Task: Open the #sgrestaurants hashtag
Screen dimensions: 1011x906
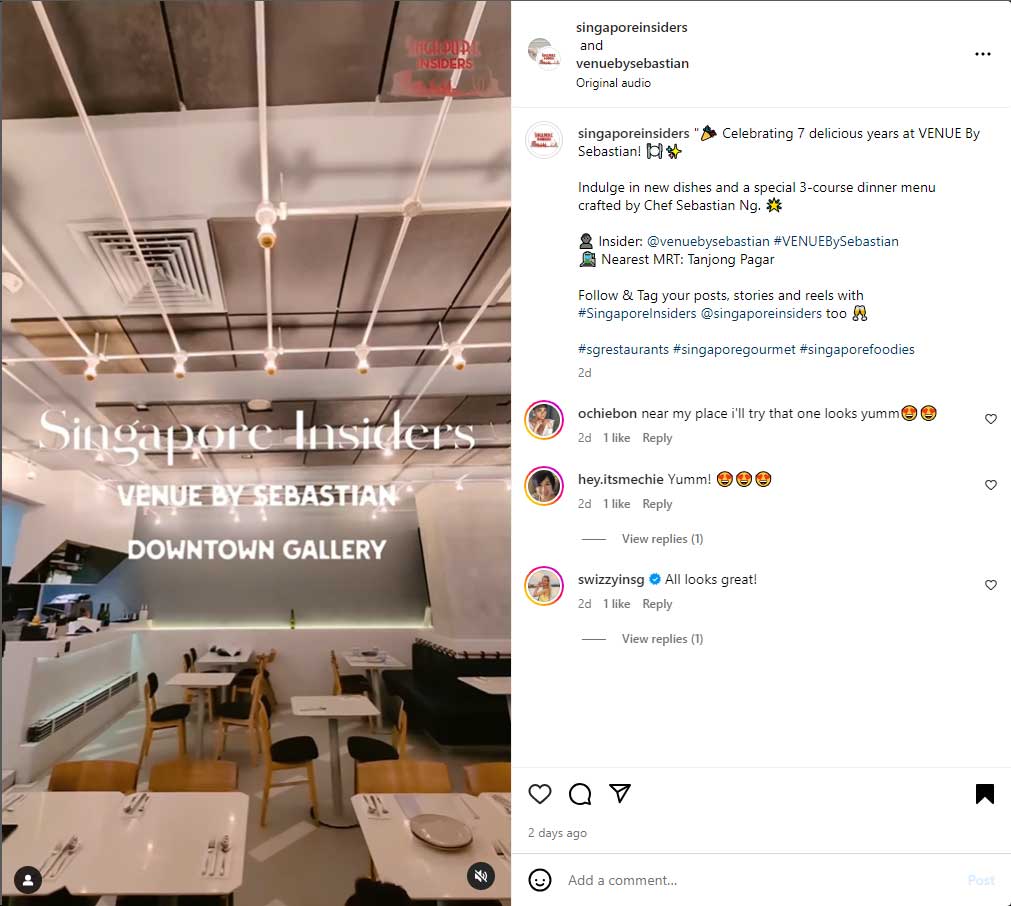Action: [623, 350]
